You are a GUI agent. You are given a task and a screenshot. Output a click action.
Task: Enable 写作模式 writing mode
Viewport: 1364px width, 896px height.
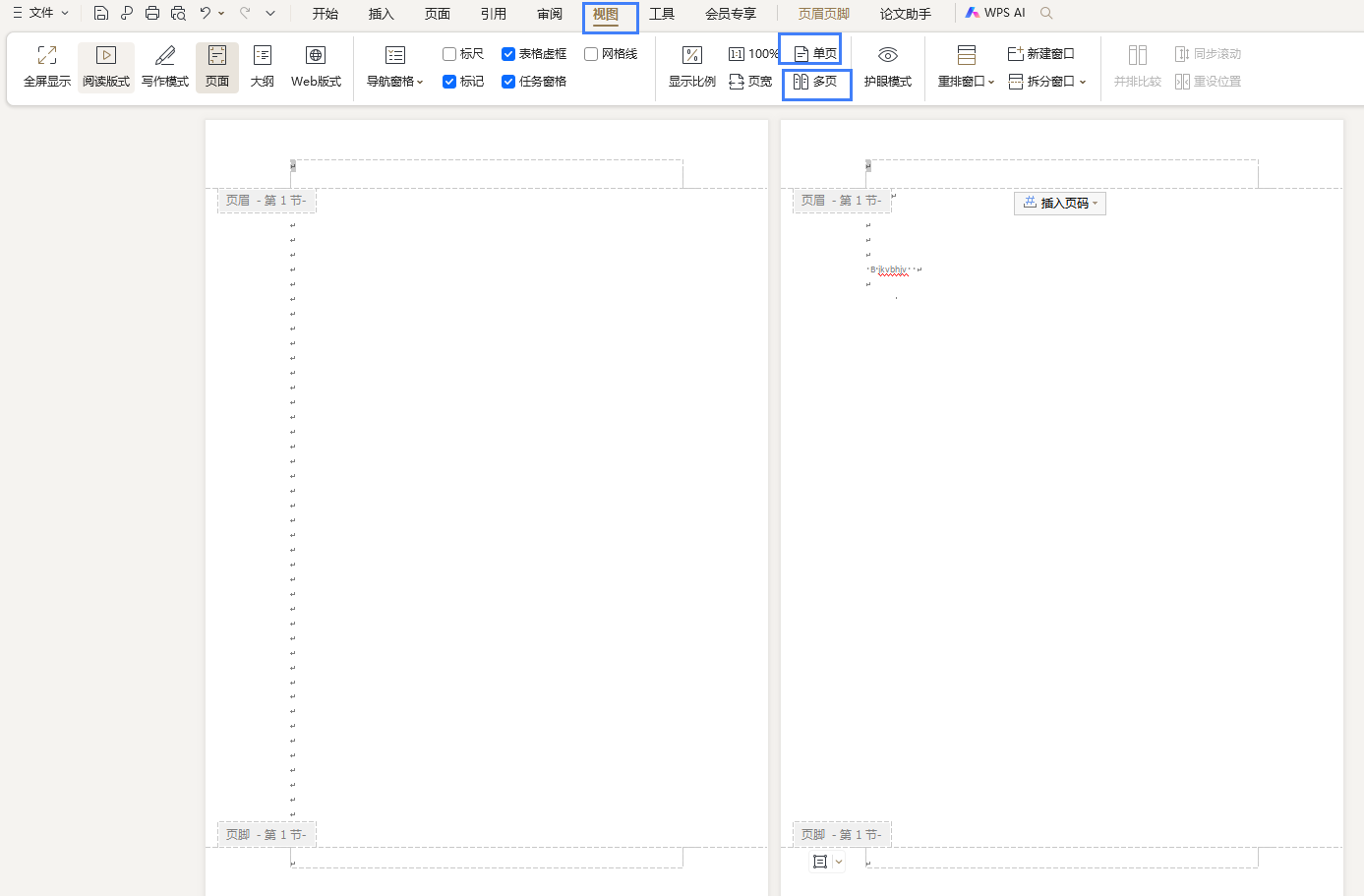[165, 67]
